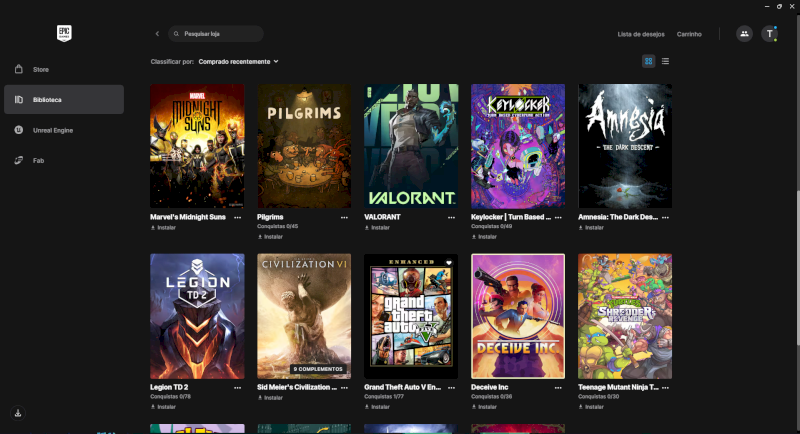Image resolution: width=800 pixels, height=434 pixels.
Task: Open options menu for Teenage Mutant Ninja Turtles
Action: coord(665,388)
